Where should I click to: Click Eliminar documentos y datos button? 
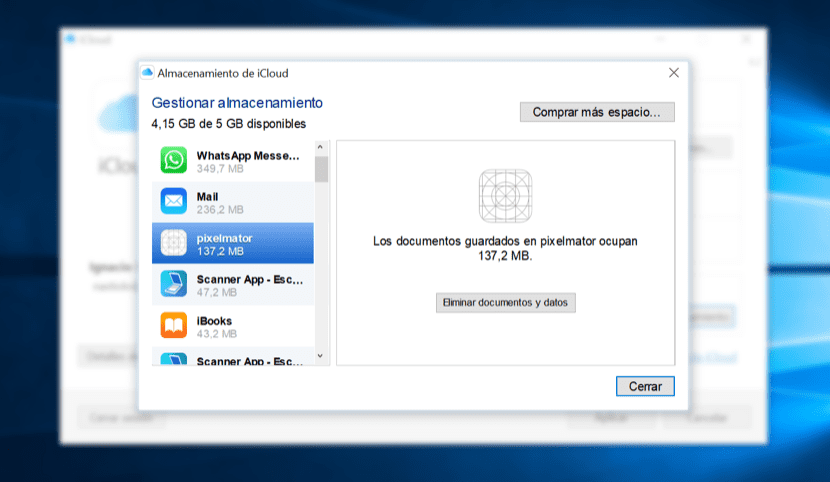[x=506, y=303]
